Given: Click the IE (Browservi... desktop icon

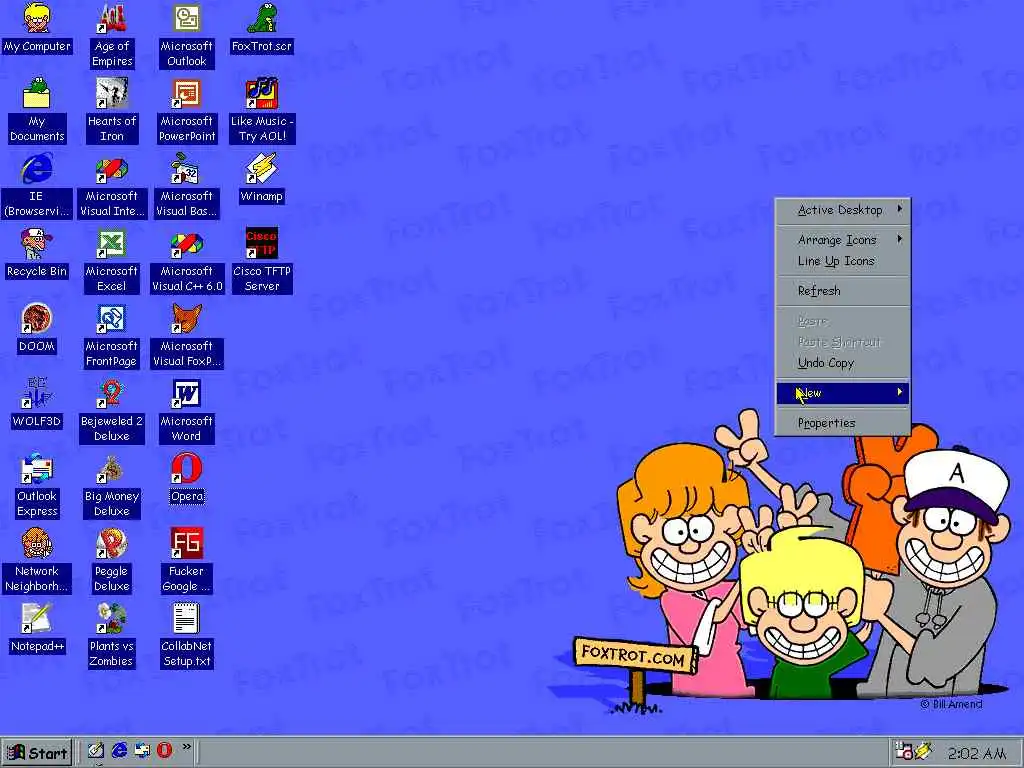Looking at the screenshot, I should (x=37, y=185).
